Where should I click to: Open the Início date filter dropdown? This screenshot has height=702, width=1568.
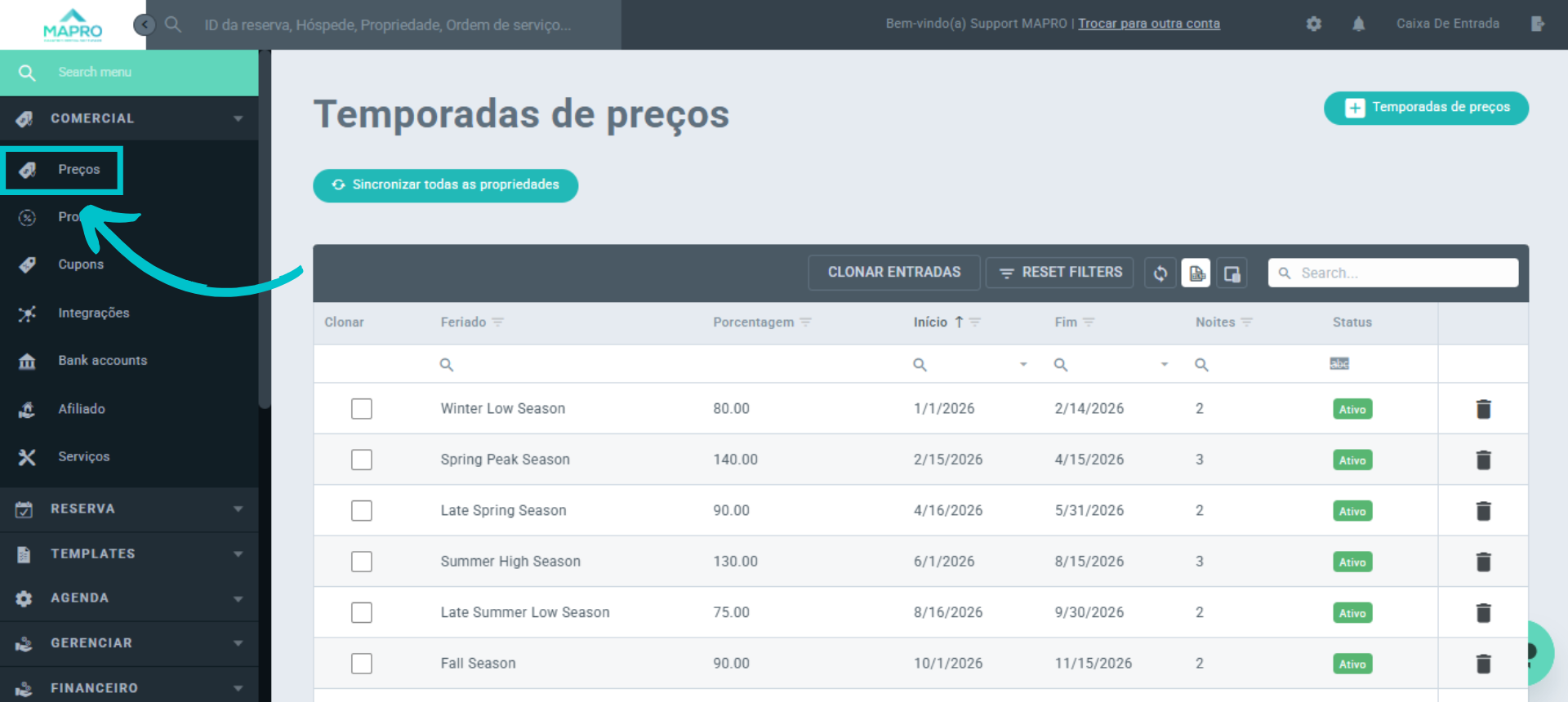click(x=1022, y=365)
